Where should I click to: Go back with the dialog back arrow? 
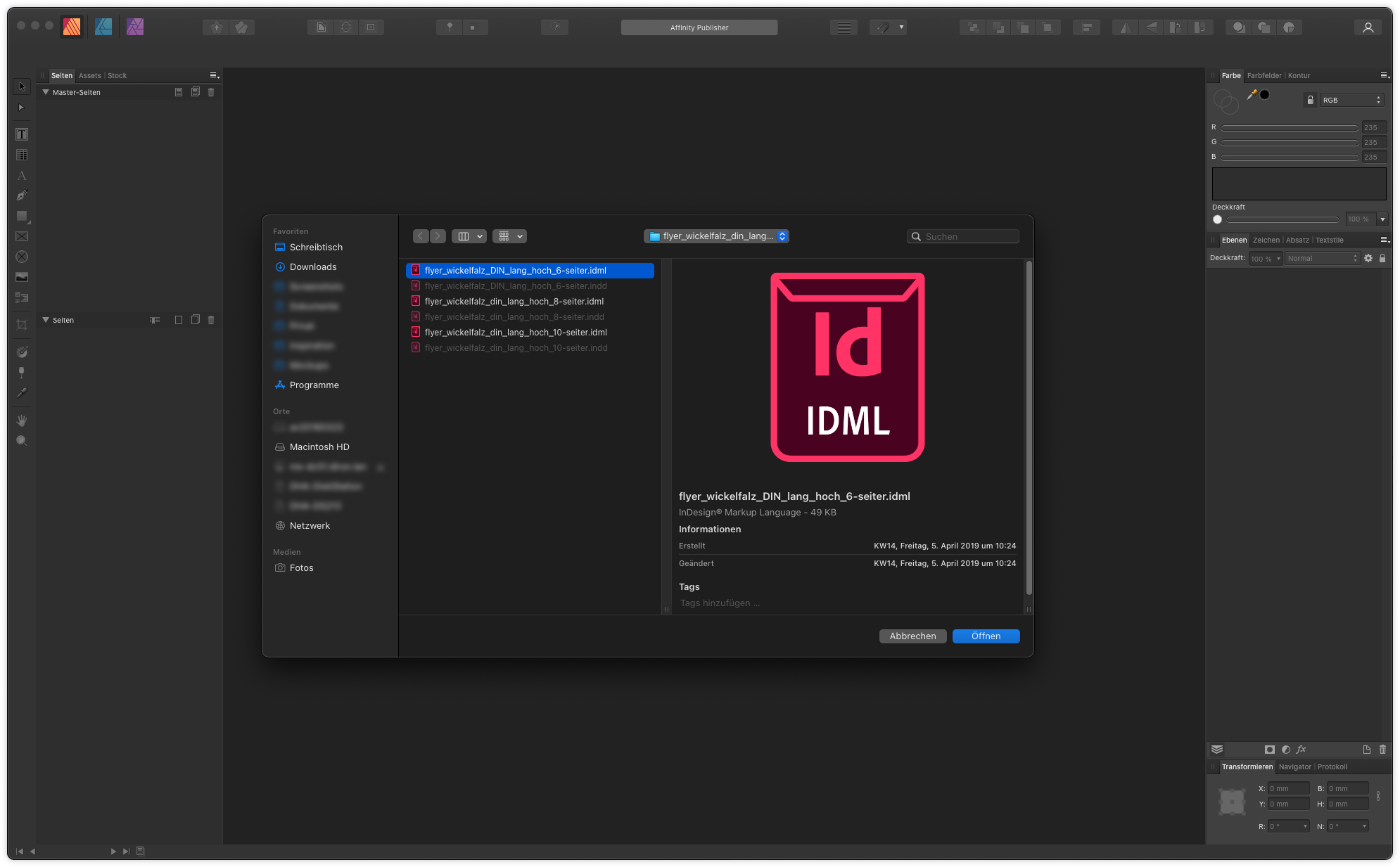(x=421, y=236)
